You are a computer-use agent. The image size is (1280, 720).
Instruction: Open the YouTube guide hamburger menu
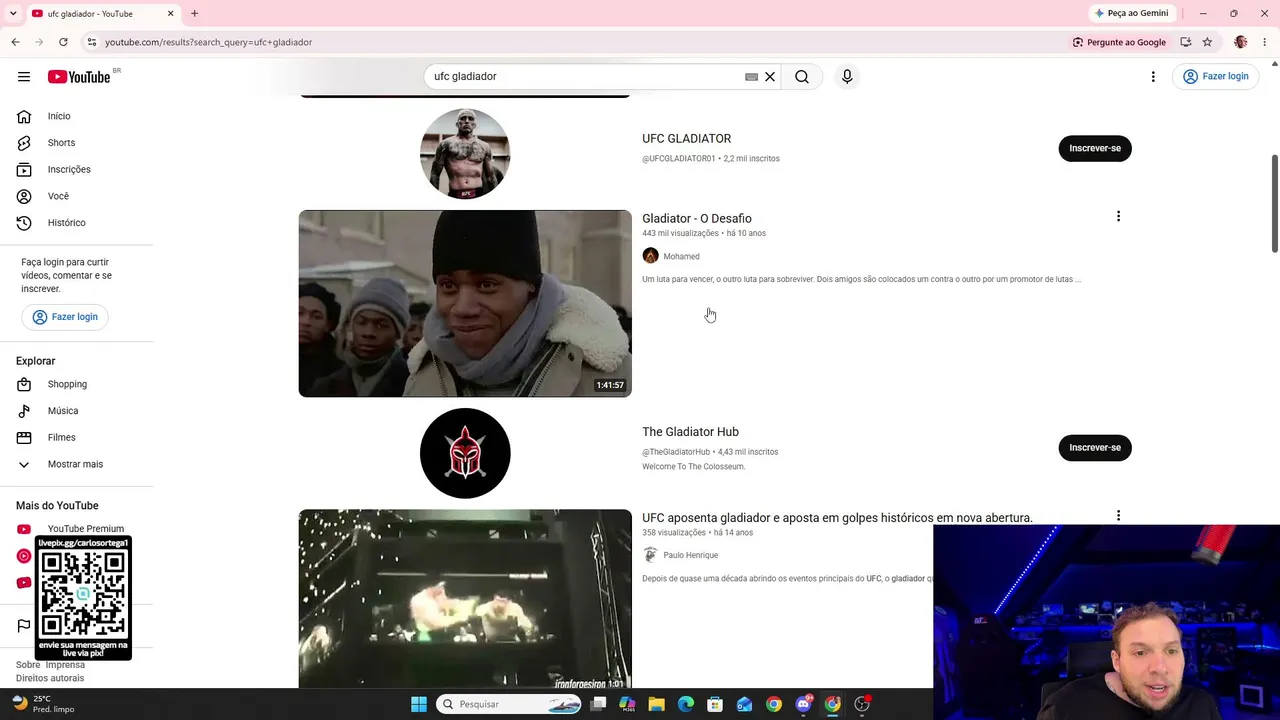click(24, 76)
